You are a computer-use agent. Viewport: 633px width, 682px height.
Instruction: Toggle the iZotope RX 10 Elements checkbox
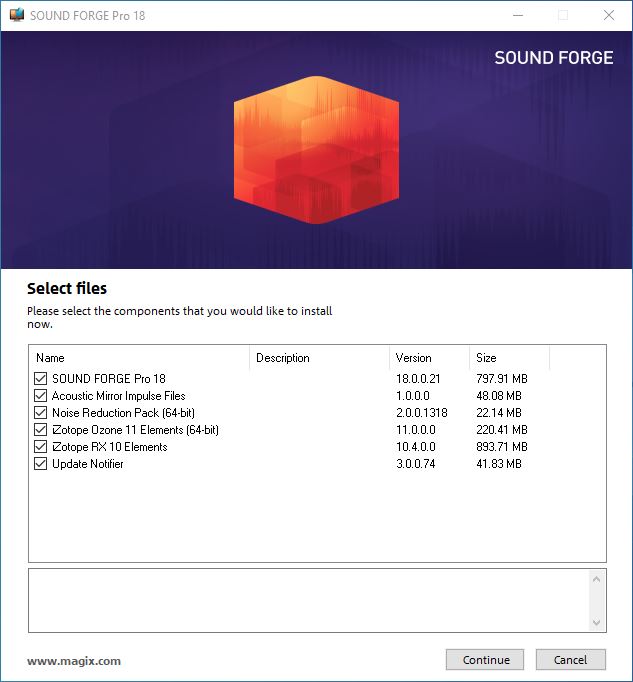point(40,447)
